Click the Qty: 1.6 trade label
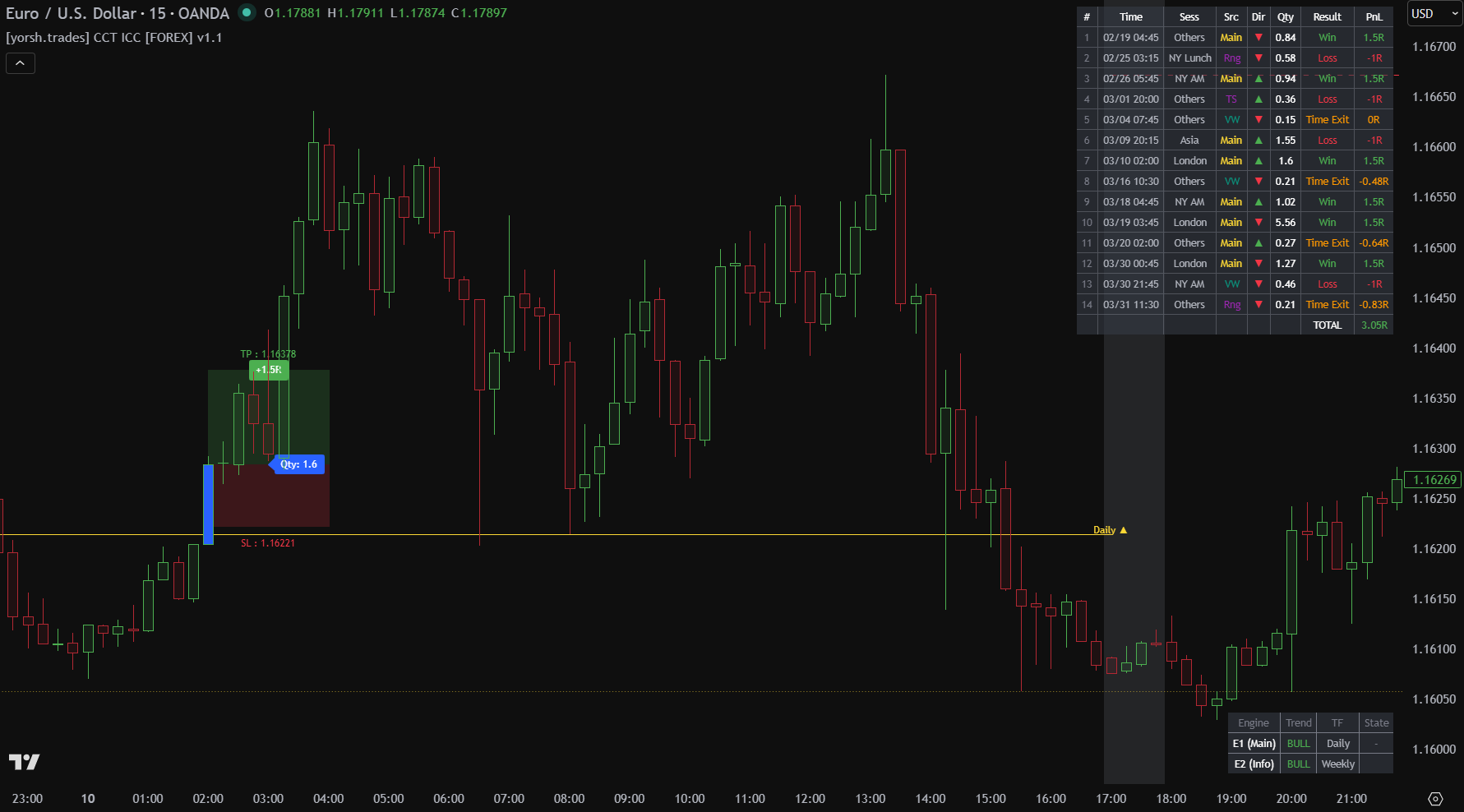1464x812 pixels. [298, 464]
